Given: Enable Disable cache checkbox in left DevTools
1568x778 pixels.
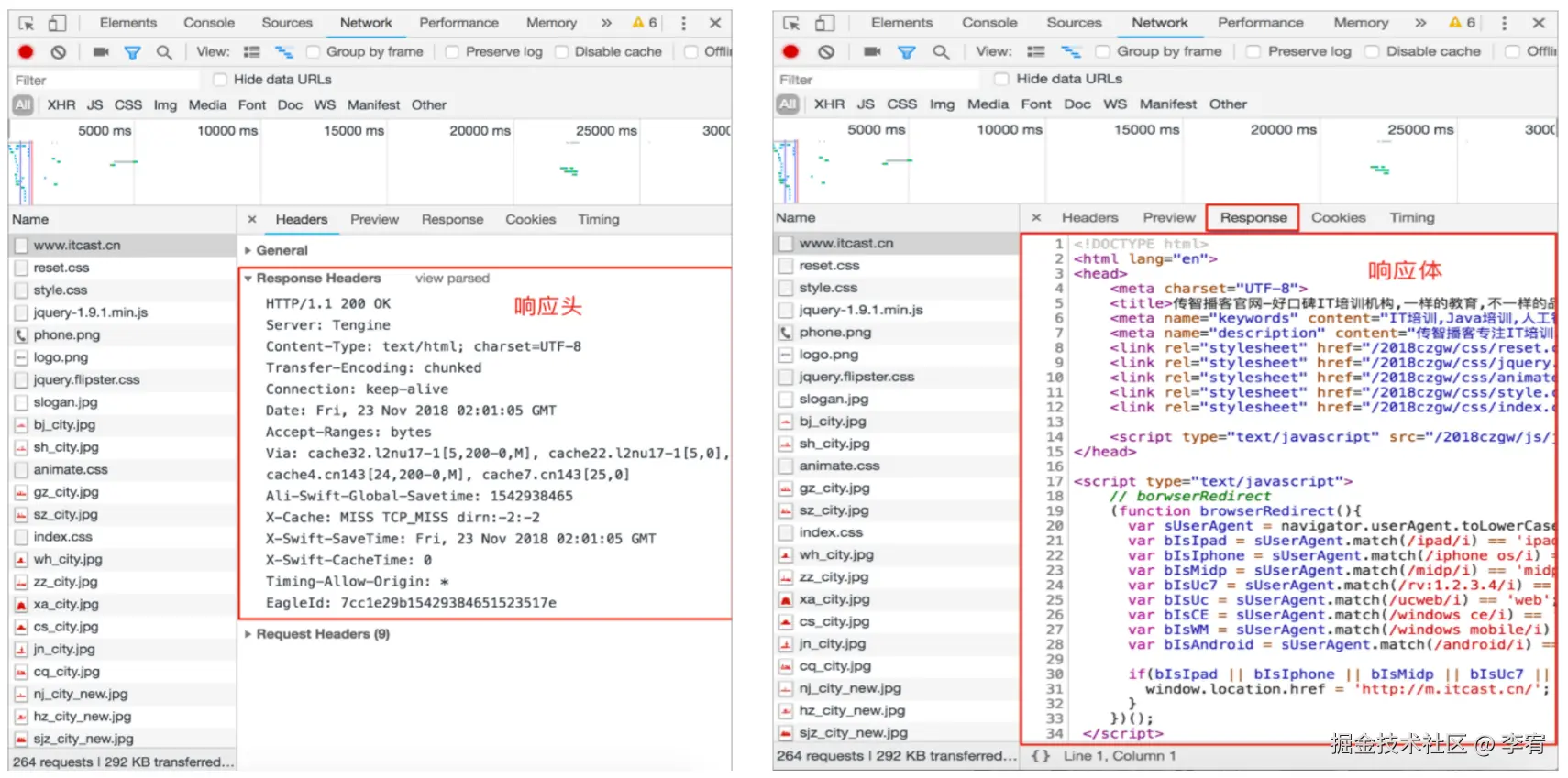Looking at the screenshot, I should (x=561, y=52).
